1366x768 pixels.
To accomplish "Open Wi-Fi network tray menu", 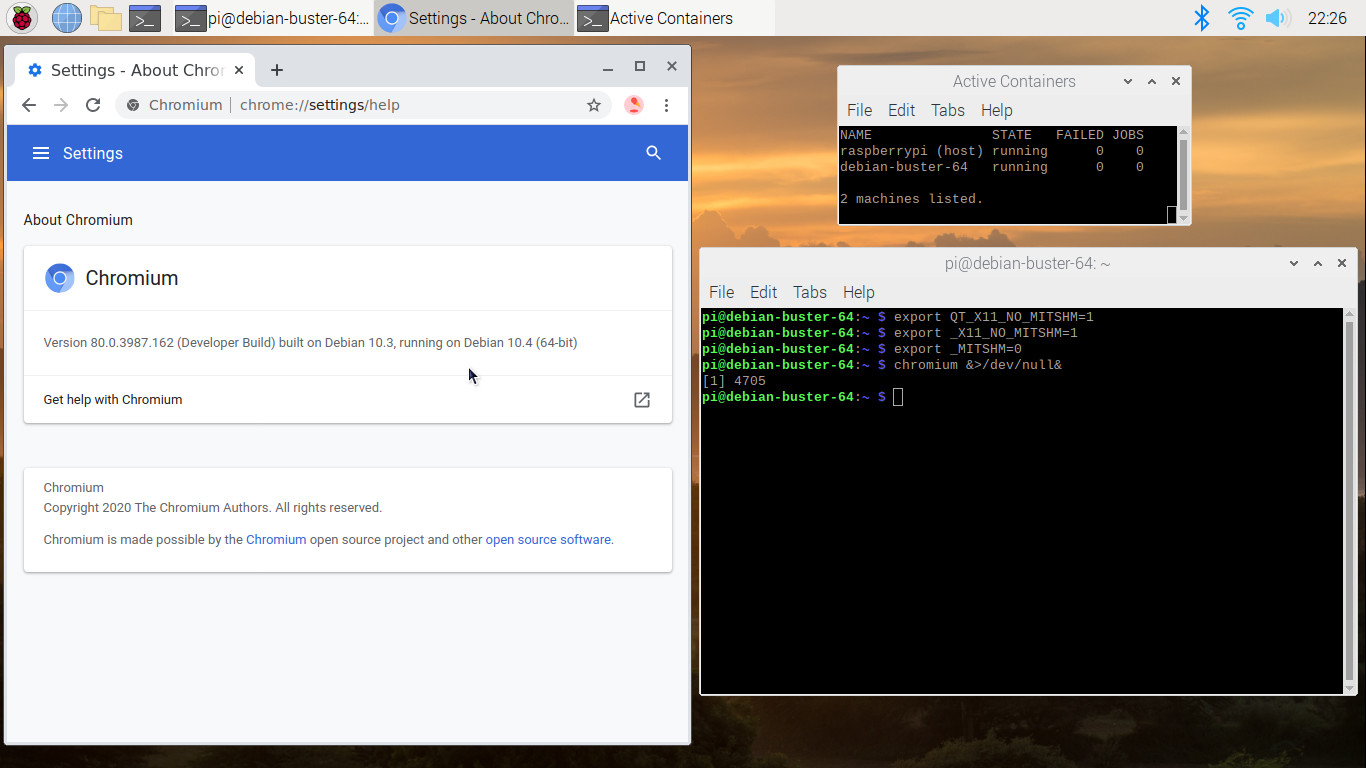I will pyautogui.click(x=1240, y=18).
